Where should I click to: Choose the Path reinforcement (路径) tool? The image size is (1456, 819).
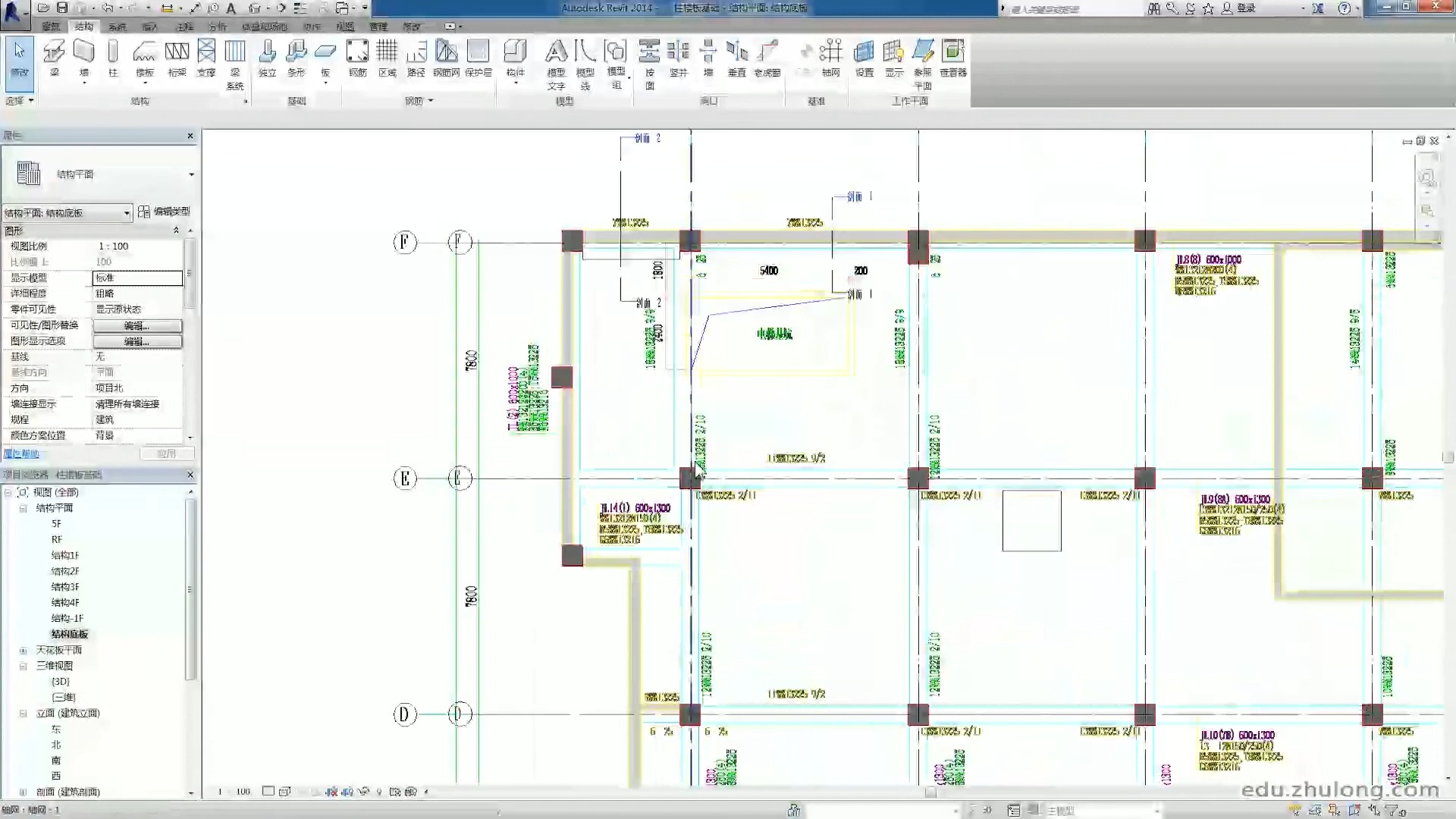416,58
